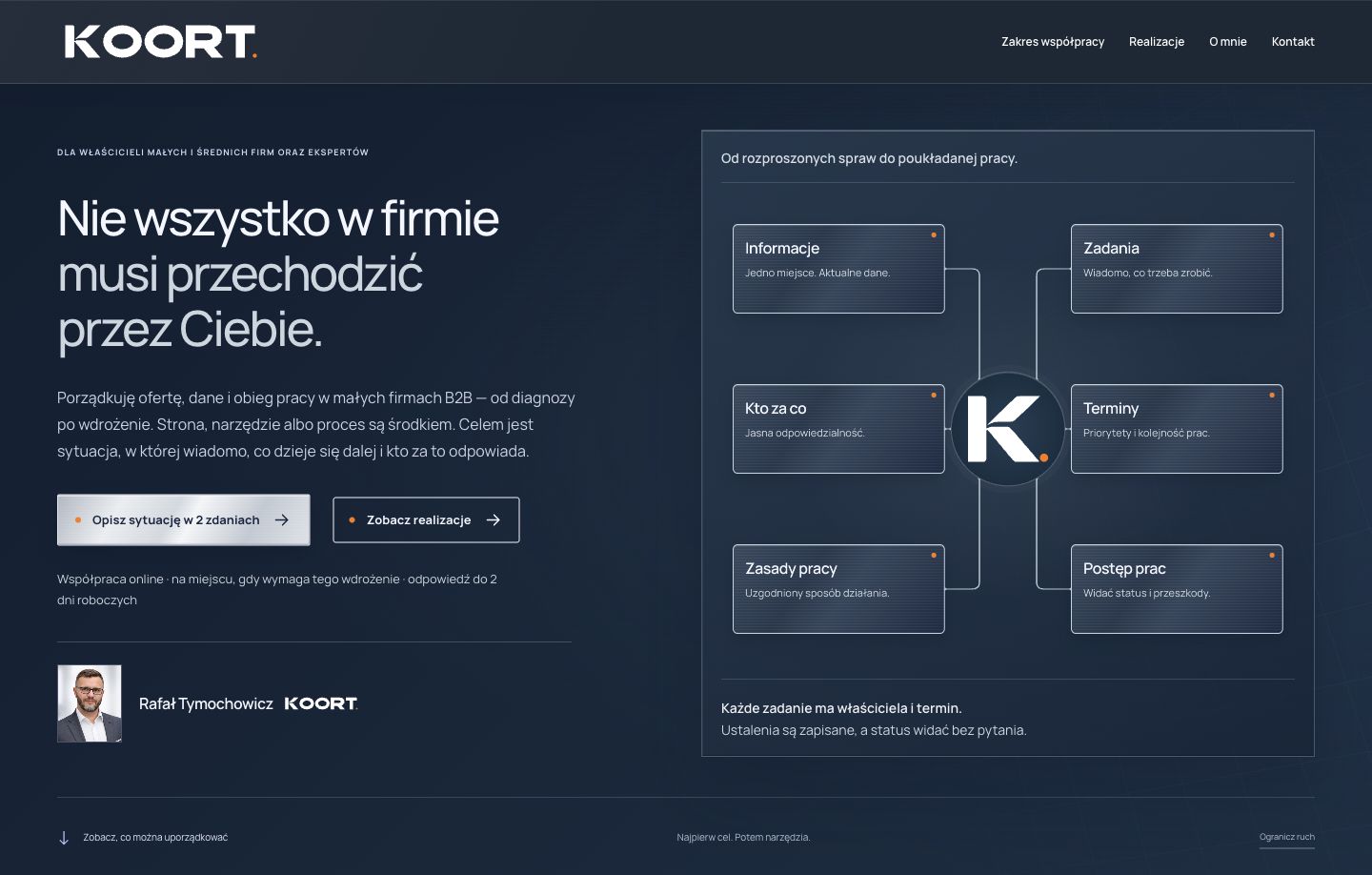Select the Informacje card

click(x=838, y=269)
